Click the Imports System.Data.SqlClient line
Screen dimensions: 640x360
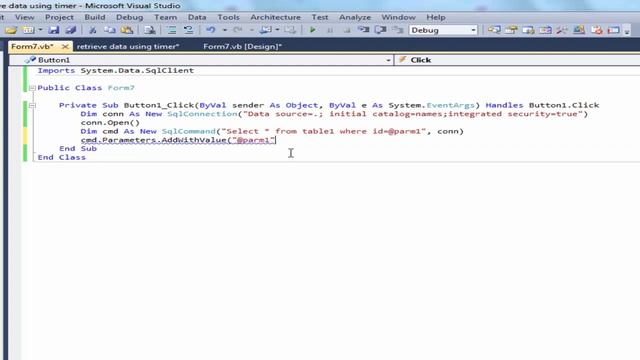(116, 71)
